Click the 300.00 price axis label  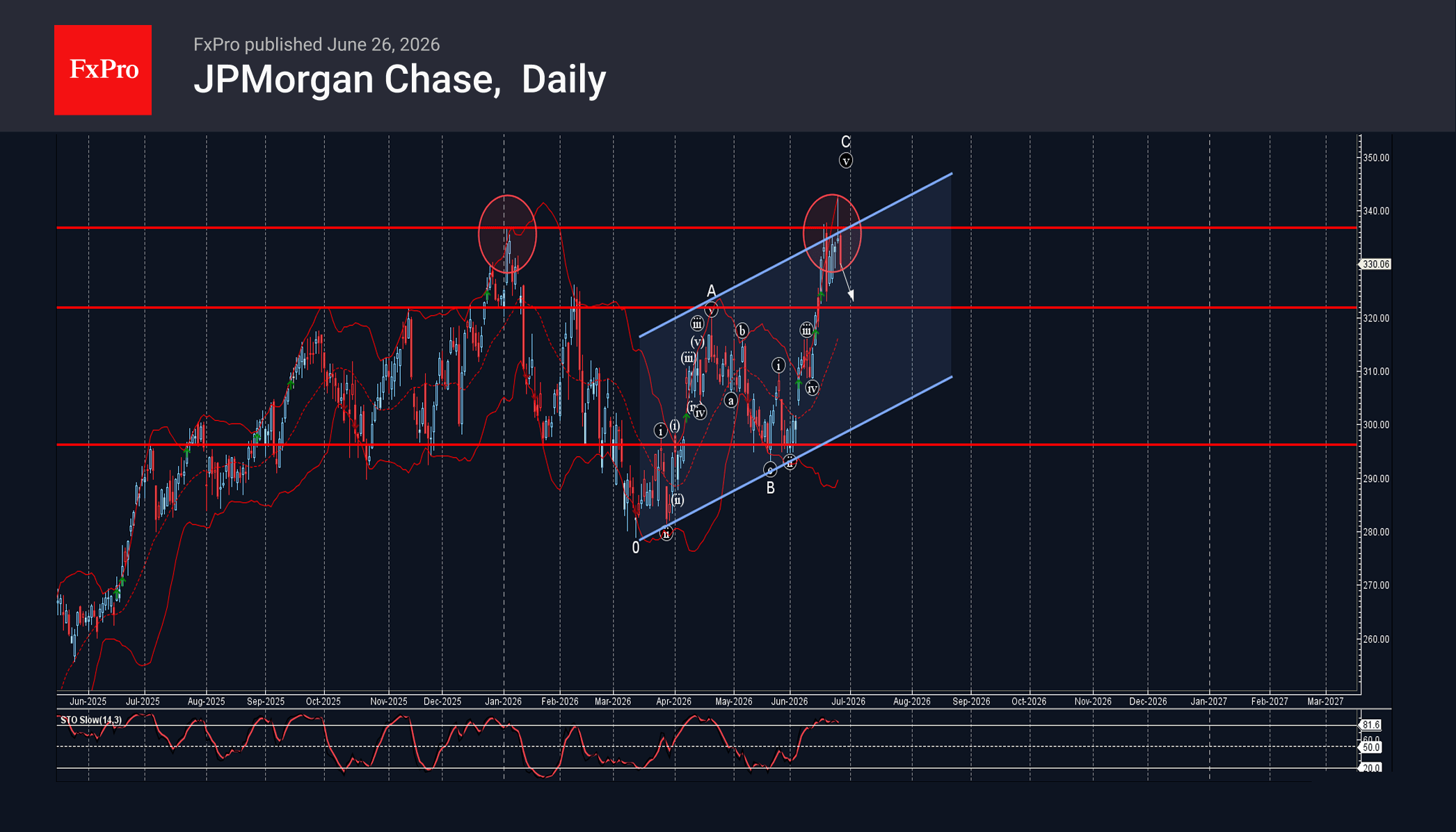coord(1375,425)
